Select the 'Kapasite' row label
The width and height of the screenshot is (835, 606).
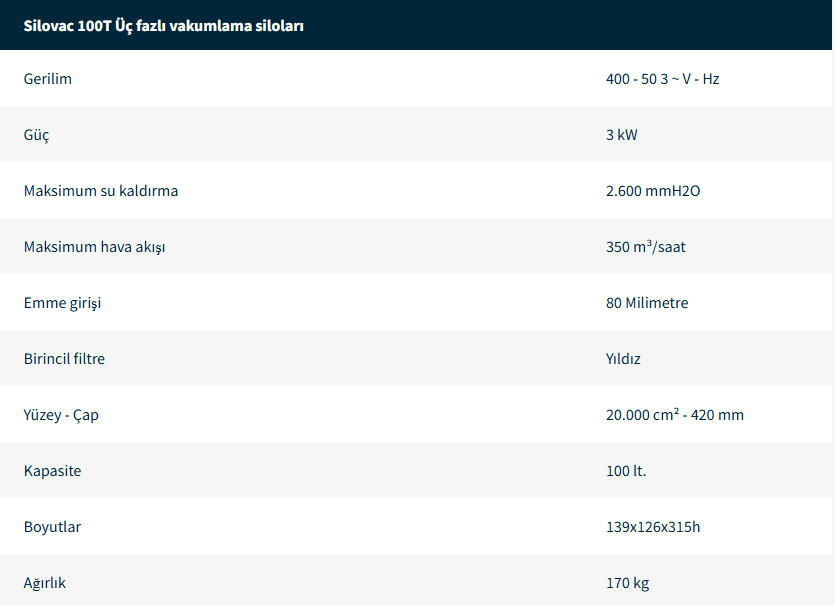pos(52,471)
